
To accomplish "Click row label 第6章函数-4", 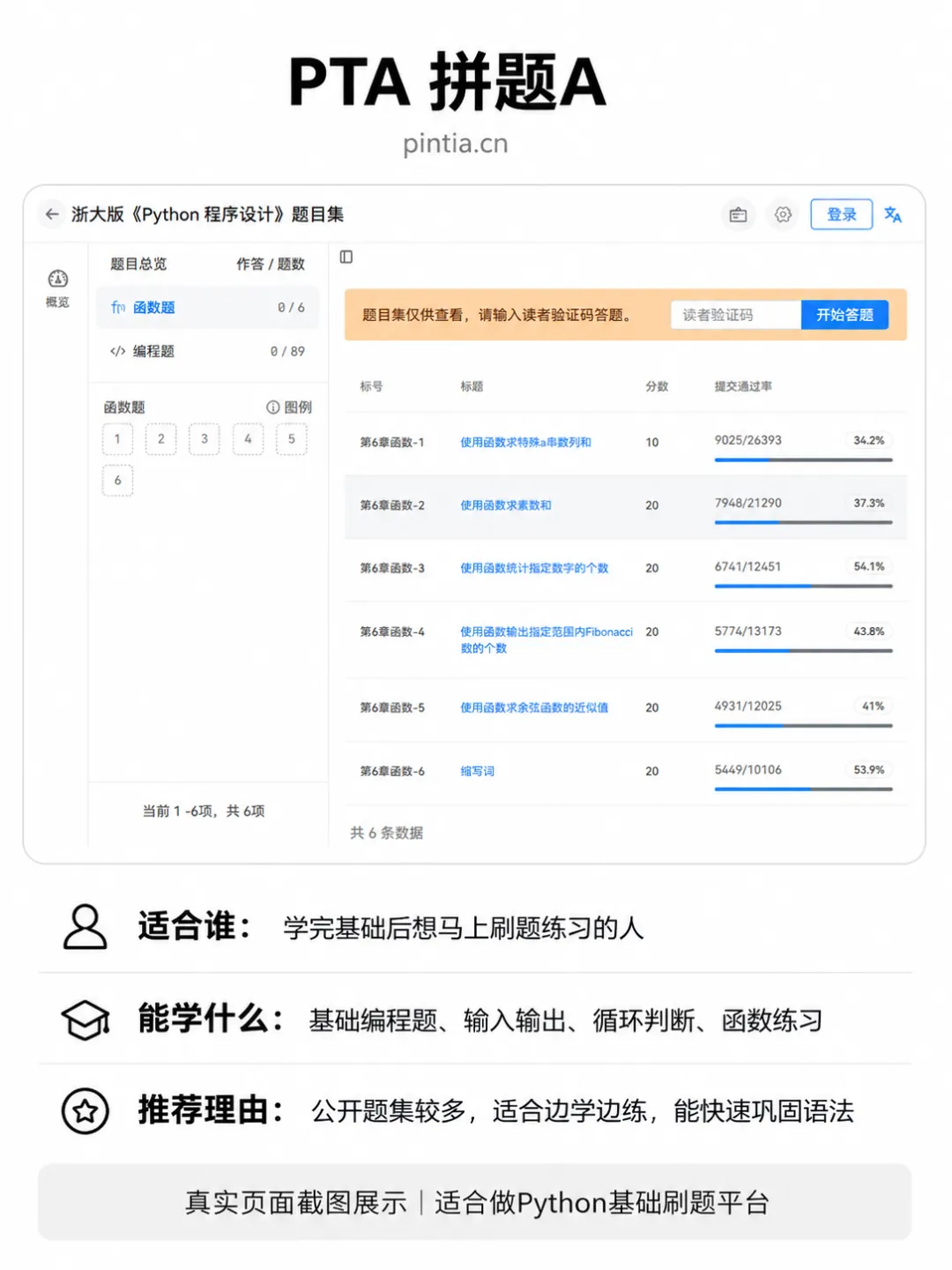I will (392, 631).
